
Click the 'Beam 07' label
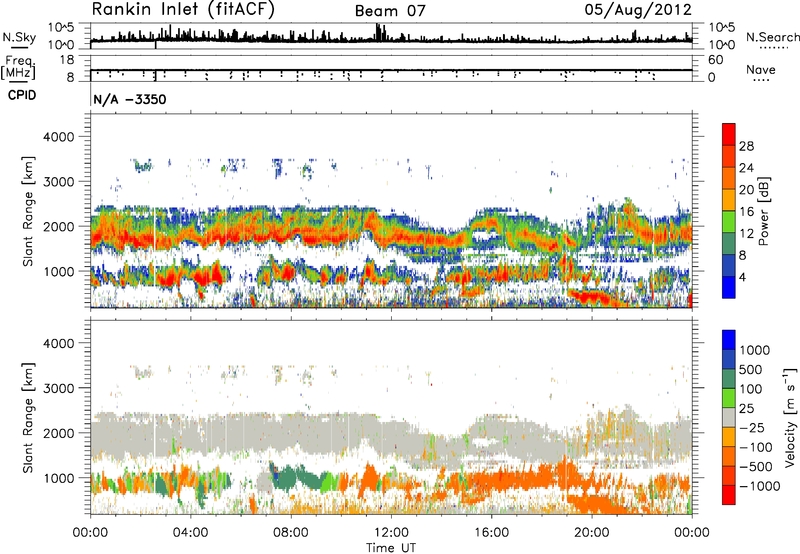pos(390,11)
